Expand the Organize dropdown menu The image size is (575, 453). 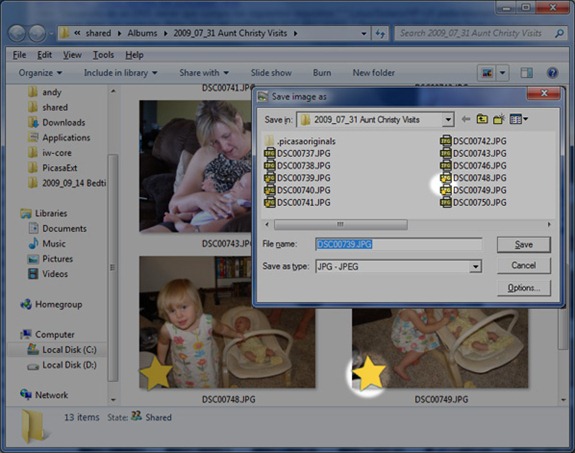click(40, 73)
